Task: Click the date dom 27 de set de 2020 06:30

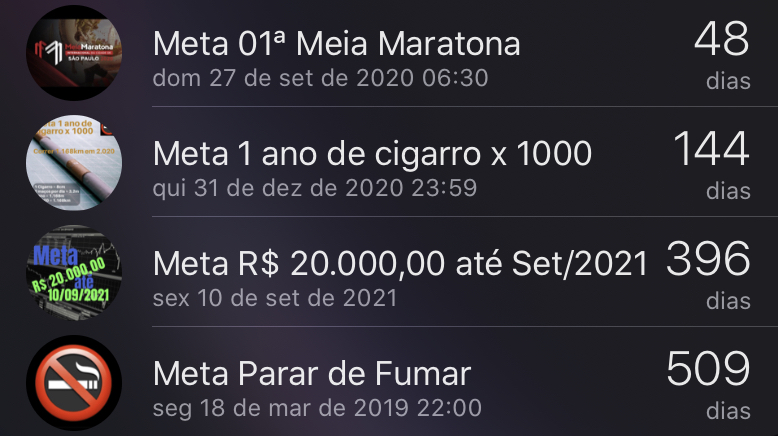Action: (321, 78)
